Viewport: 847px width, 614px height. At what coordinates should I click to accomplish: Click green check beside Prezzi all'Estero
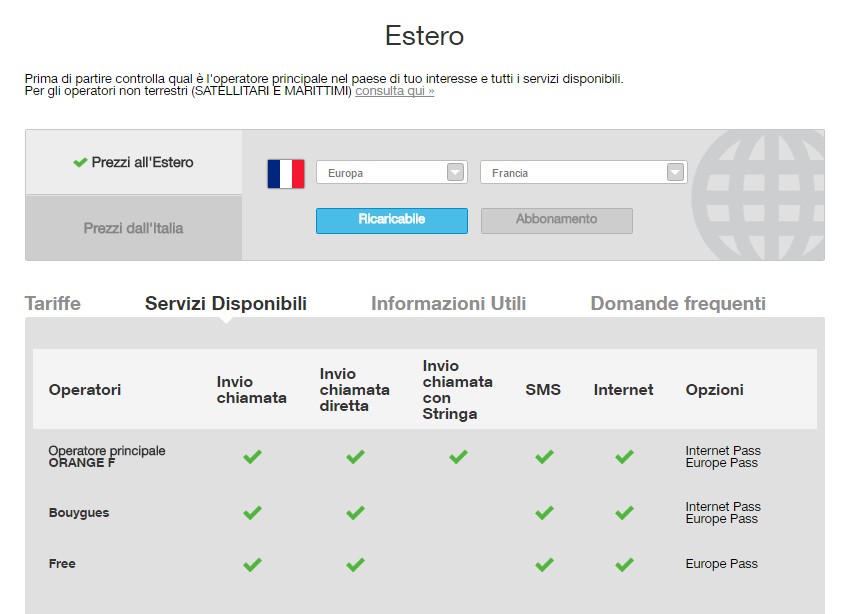point(80,162)
